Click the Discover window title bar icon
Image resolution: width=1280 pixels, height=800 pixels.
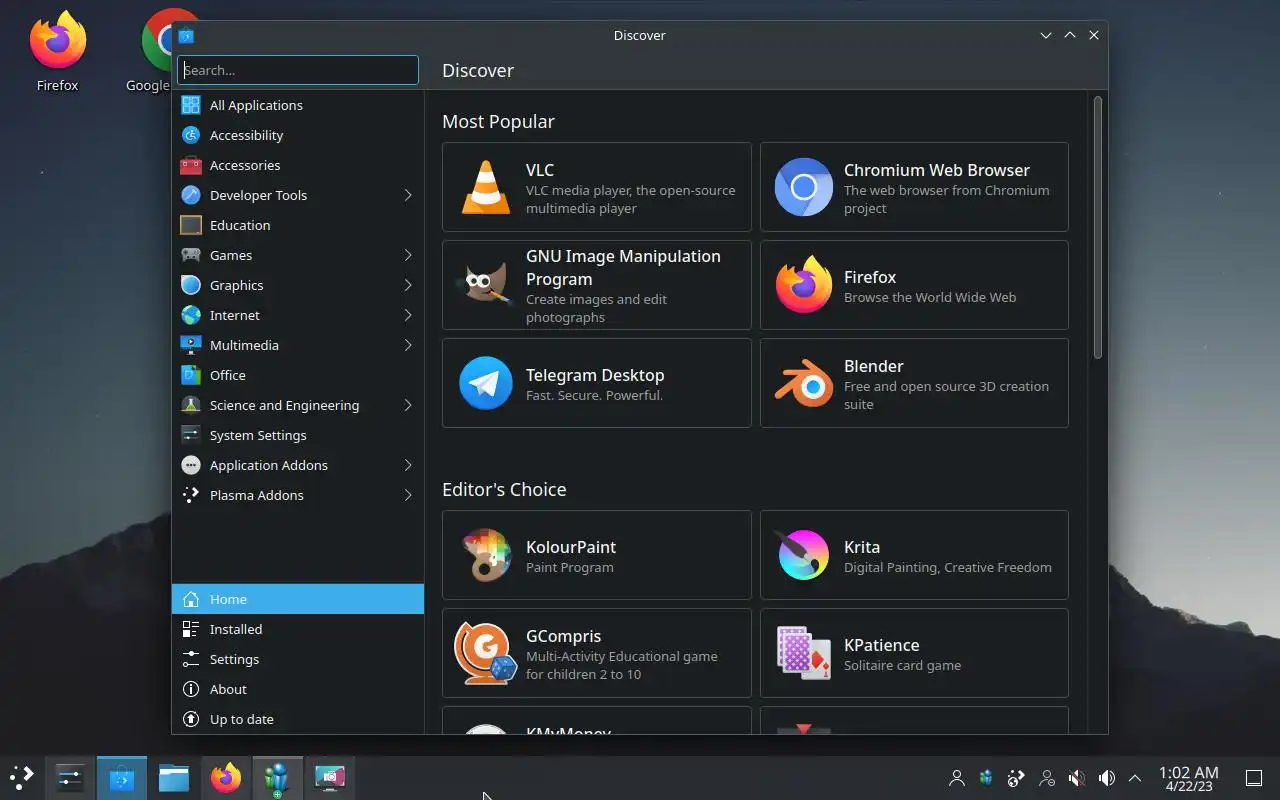tap(186, 35)
